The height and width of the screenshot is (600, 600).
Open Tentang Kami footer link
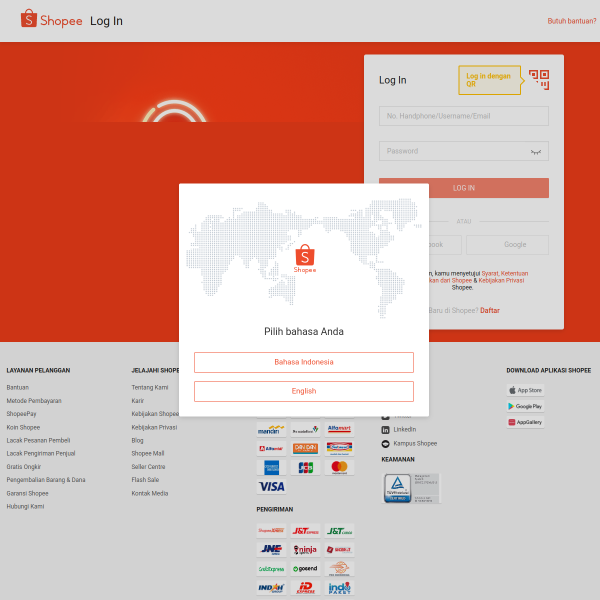pos(150,388)
